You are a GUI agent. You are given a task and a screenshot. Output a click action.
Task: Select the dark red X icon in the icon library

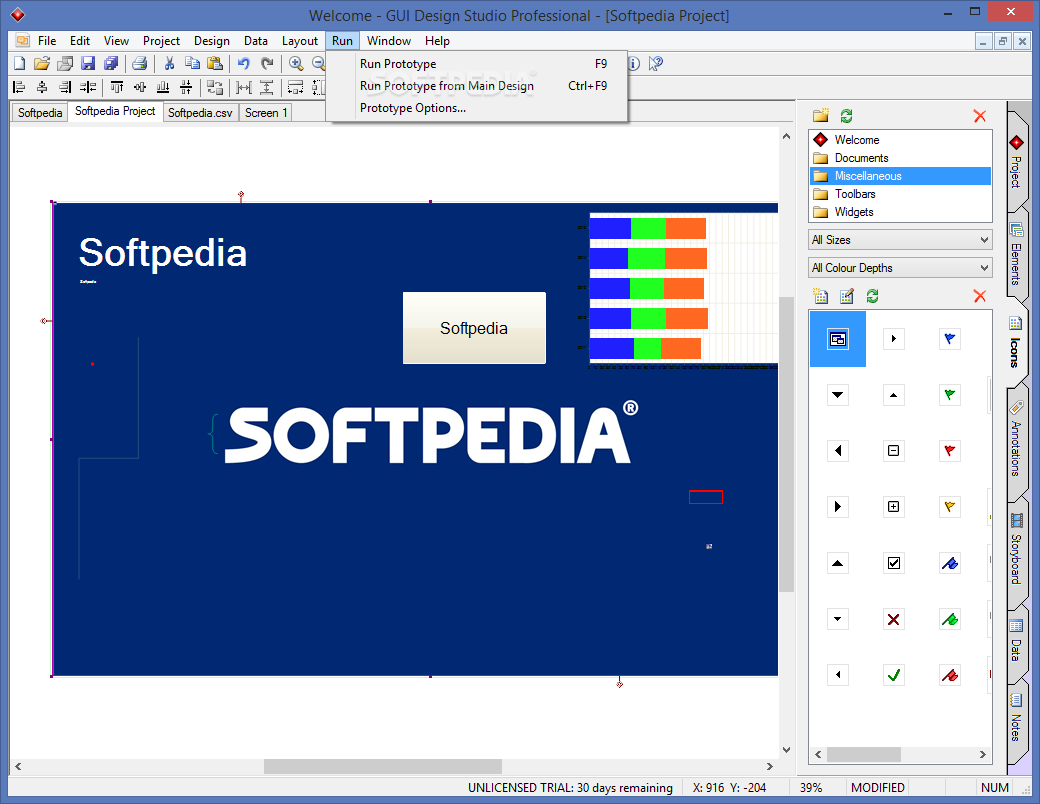894,619
